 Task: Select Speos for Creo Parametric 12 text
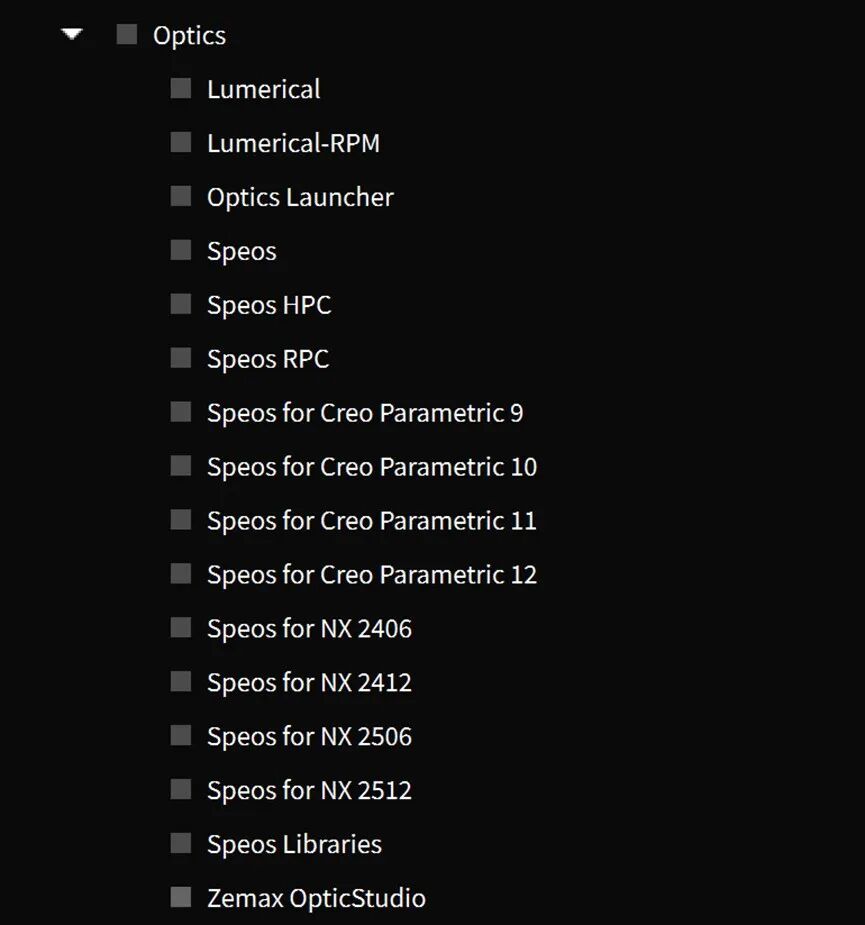tap(372, 575)
